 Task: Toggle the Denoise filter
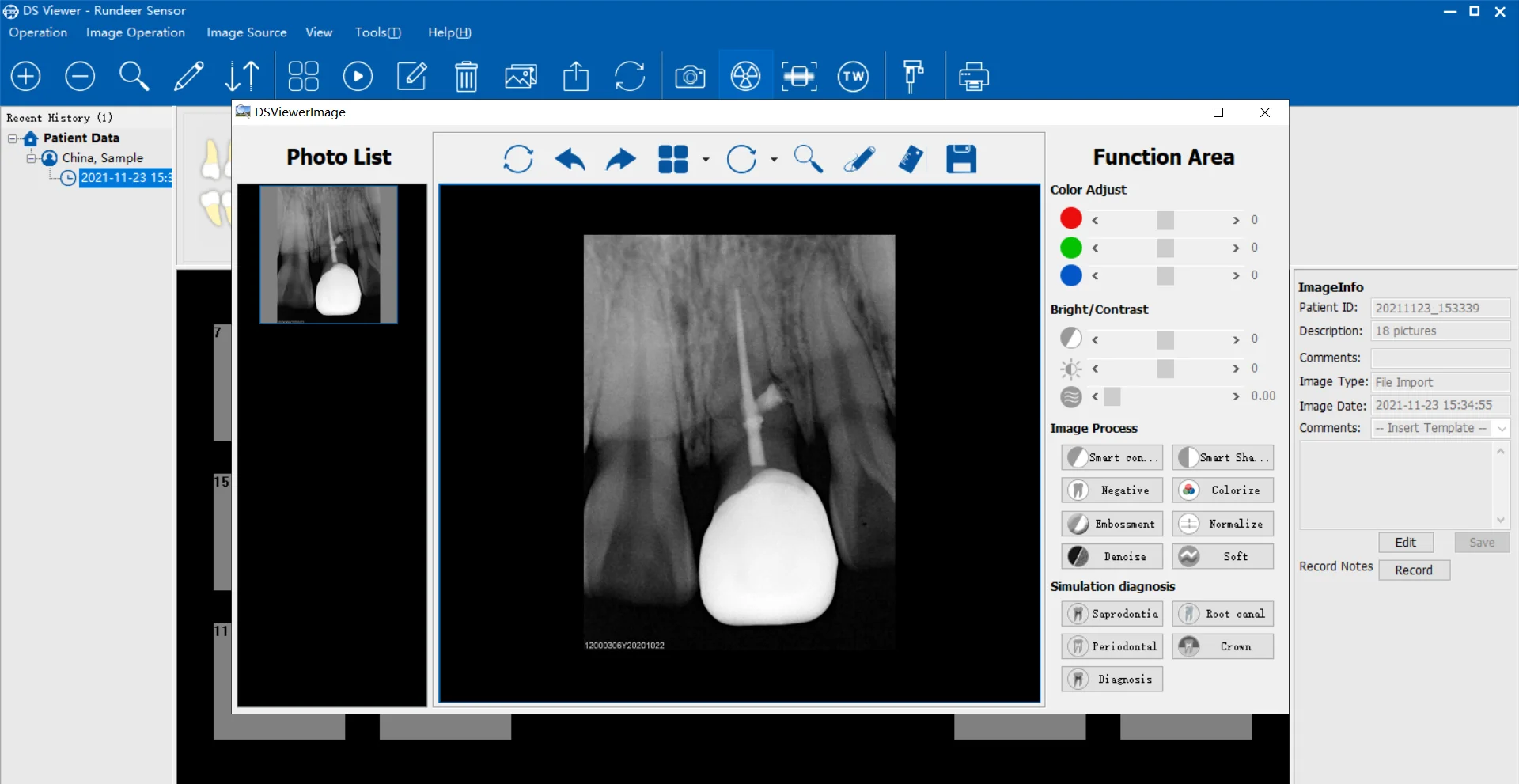[x=1112, y=557]
